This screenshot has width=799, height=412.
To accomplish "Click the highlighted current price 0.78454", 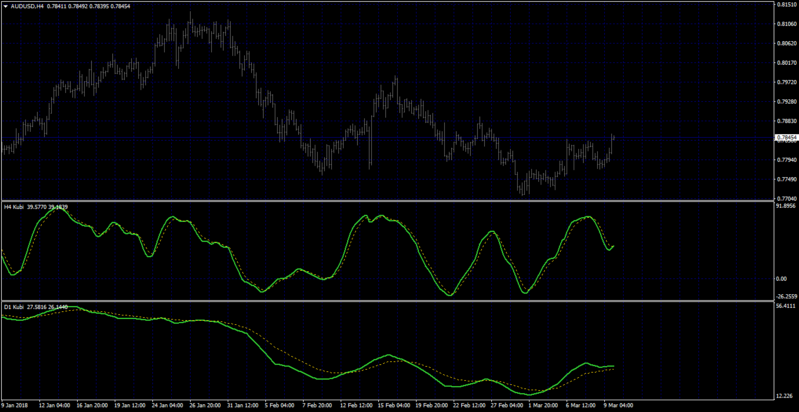I will (785, 138).
